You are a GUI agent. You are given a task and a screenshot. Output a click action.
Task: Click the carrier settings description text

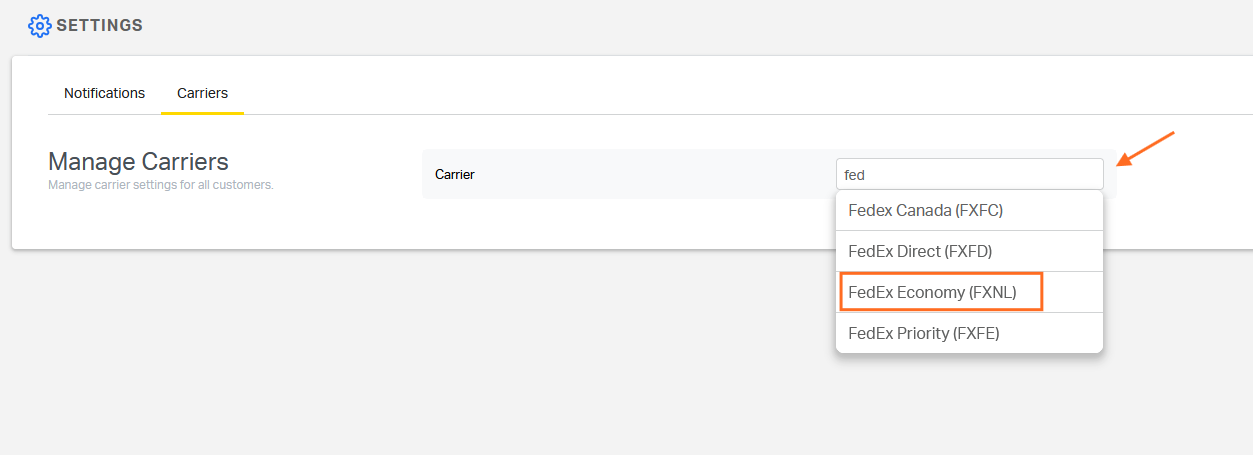[161, 185]
